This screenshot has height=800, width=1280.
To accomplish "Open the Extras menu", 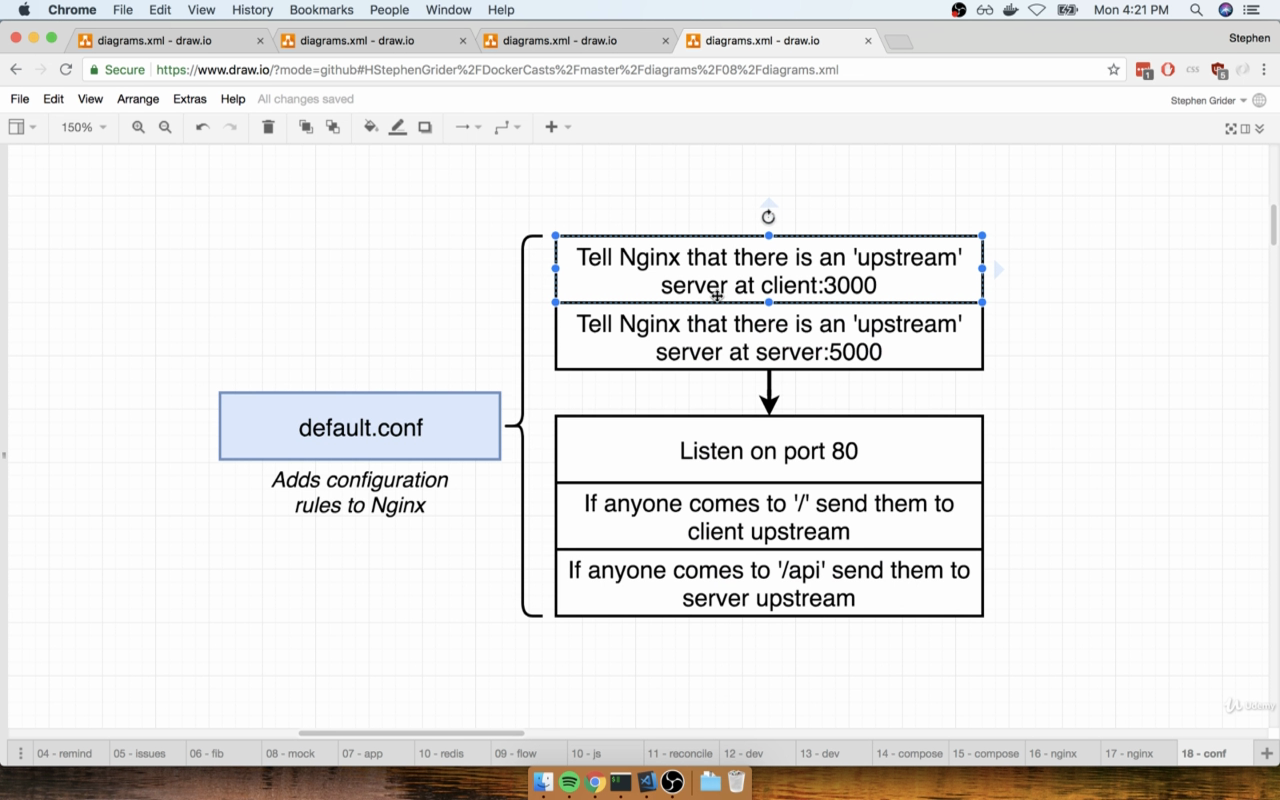I will (x=190, y=99).
